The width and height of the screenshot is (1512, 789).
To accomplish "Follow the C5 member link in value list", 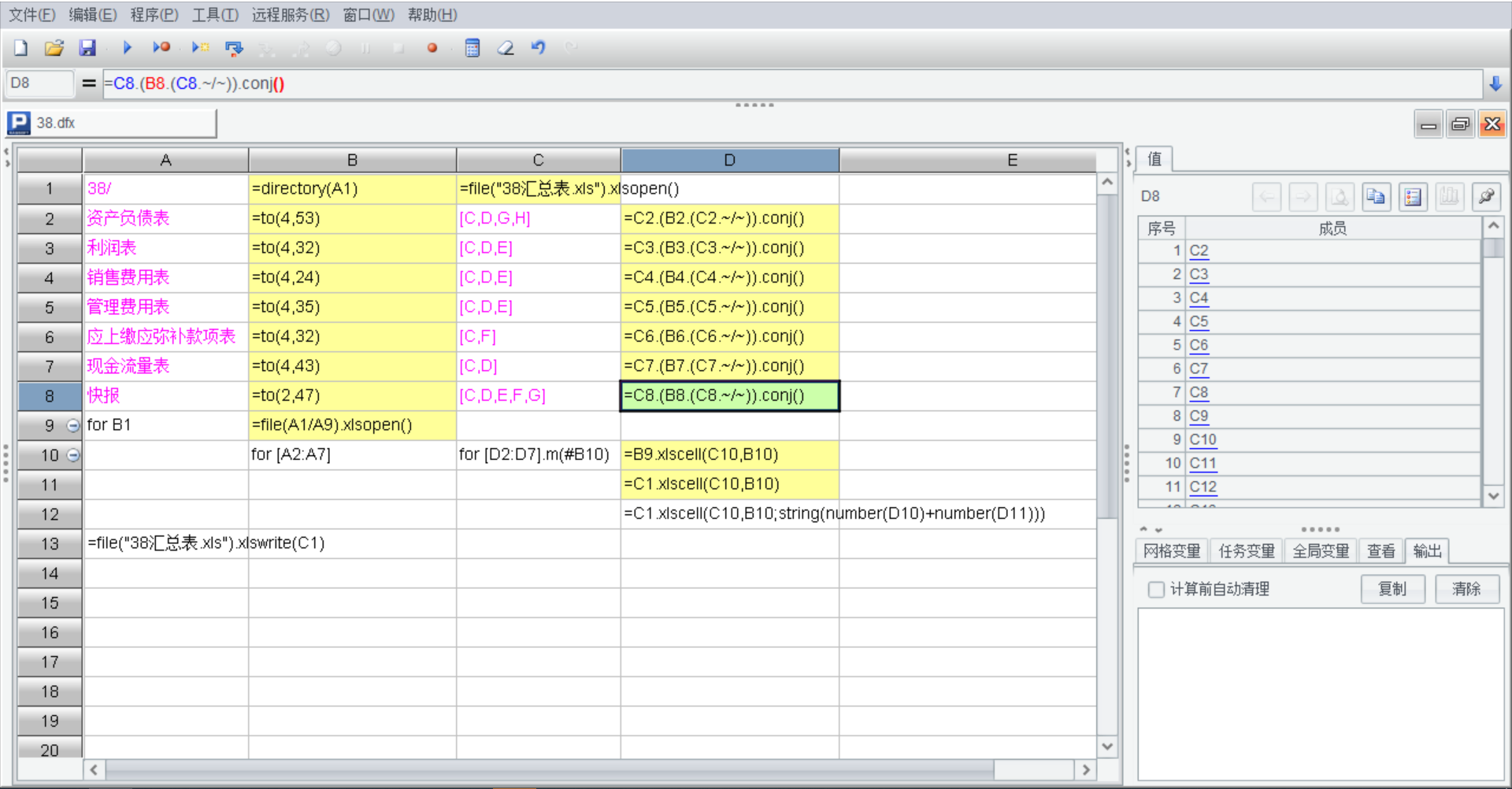I will pyautogui.click(x=1199, y=321).
